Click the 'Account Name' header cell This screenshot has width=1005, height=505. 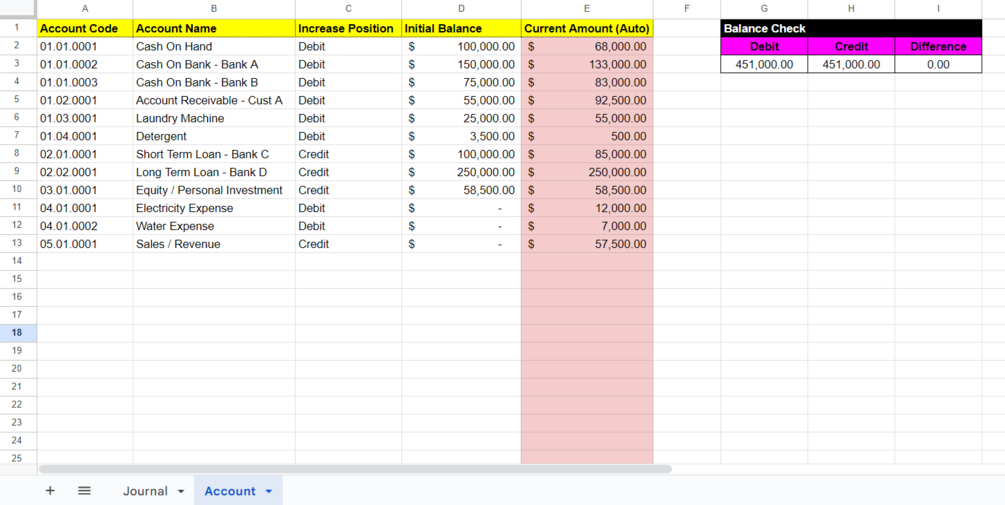pyautogui.click(x=214, y=29)
